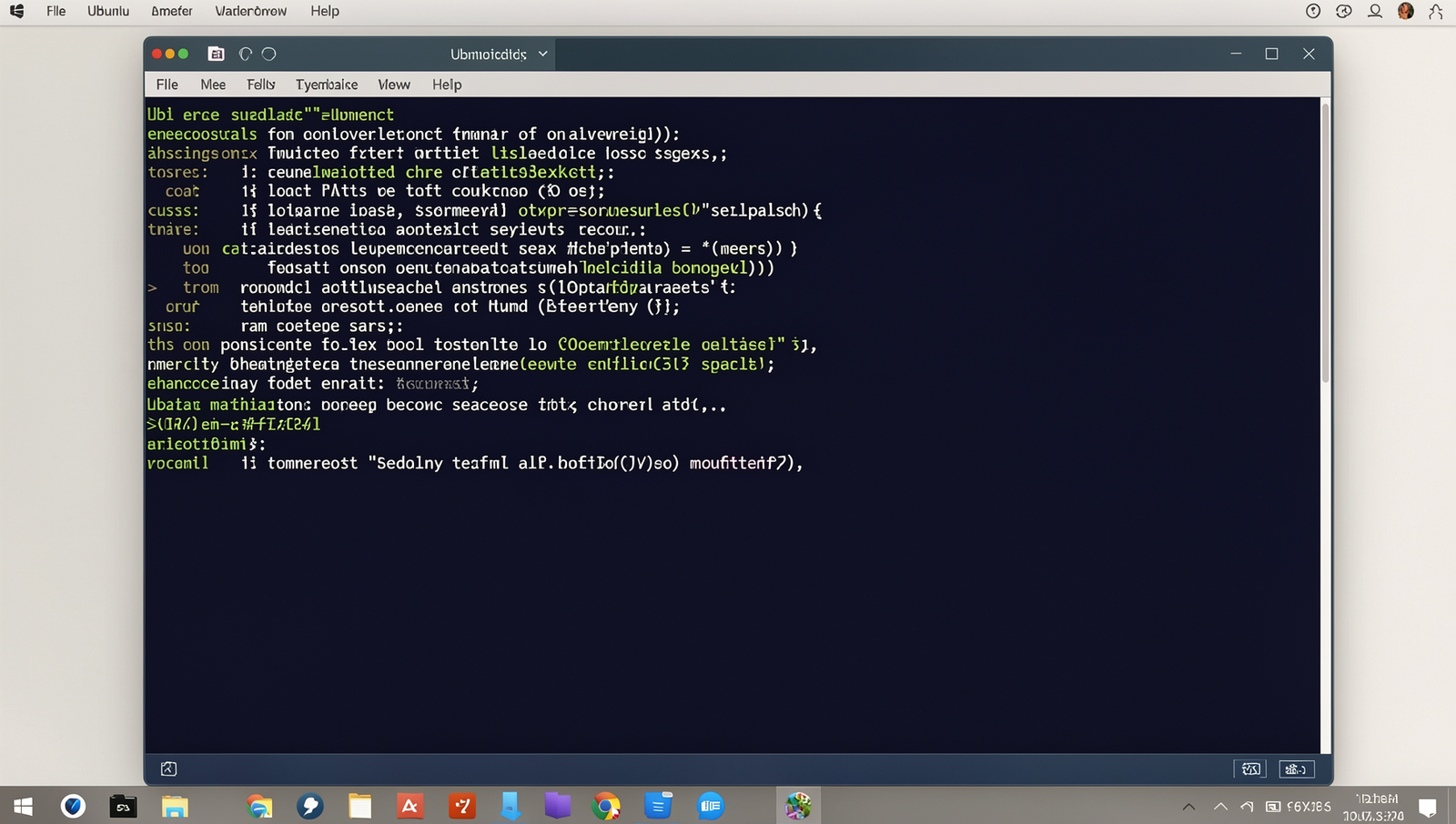The image size is (1456, 824).
Task: Open the Windows Start button
Action: 23,806
